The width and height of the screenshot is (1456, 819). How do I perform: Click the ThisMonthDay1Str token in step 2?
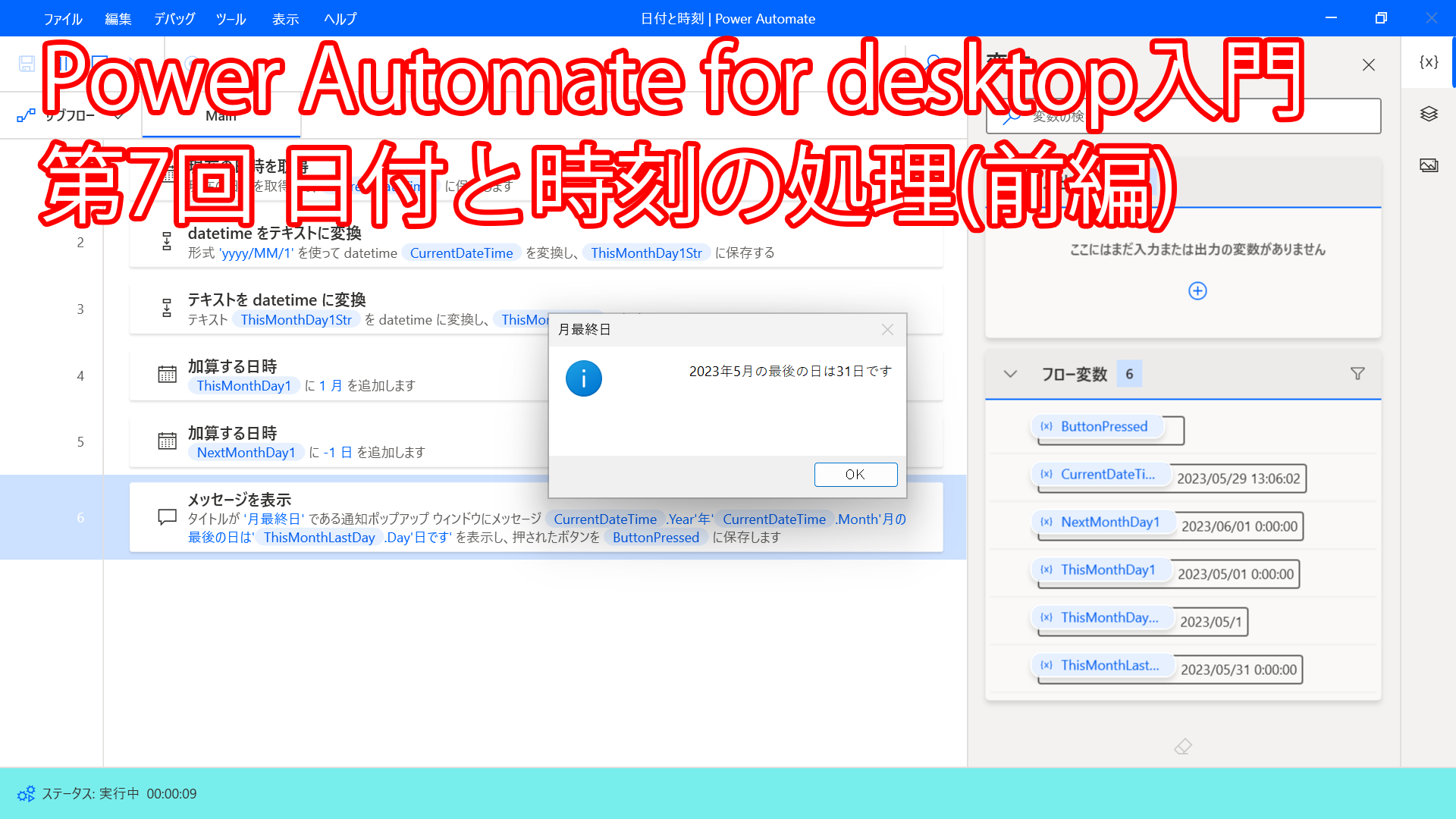pos(647,253)
